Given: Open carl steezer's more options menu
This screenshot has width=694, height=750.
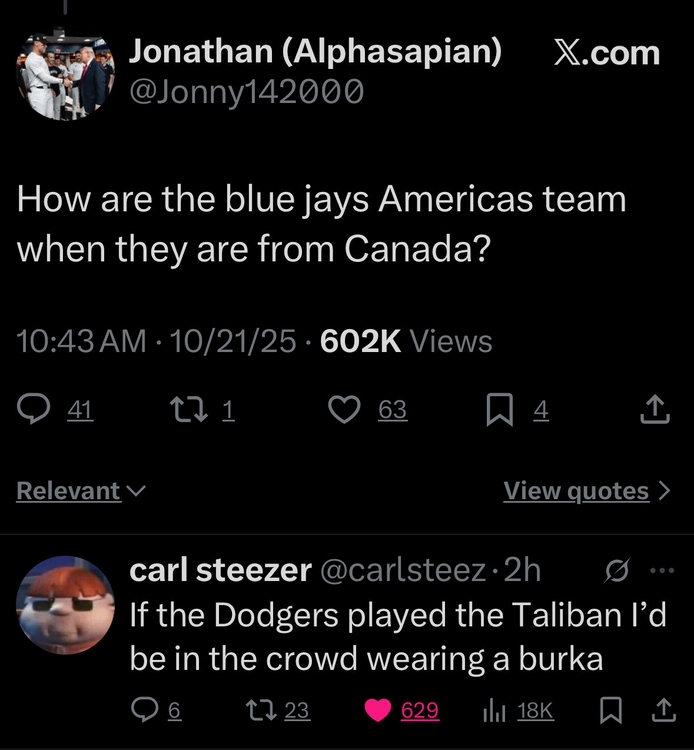Looking at the screenshot, I should pyautogui.click(x=662, y=571).
